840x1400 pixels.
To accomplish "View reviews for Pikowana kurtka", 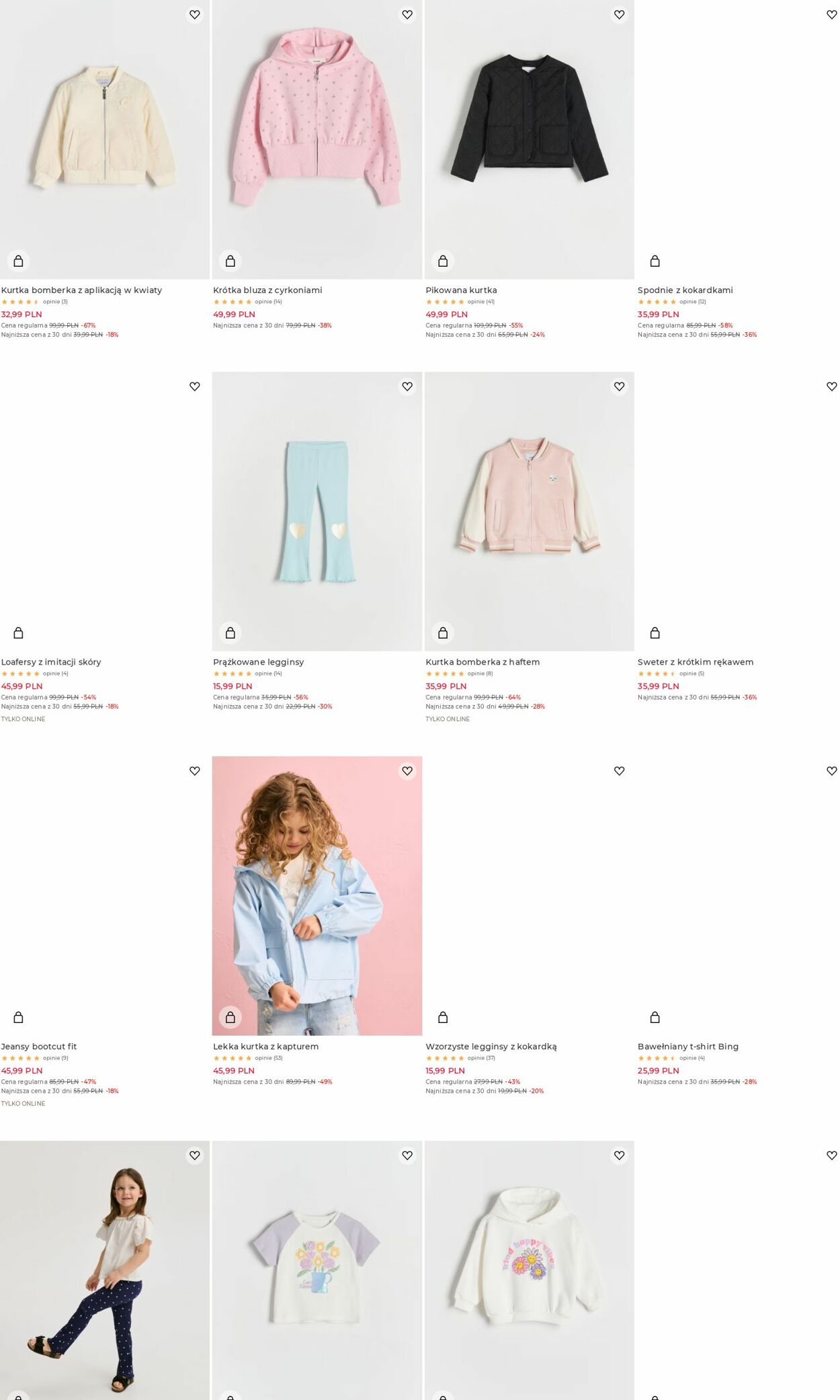I will pos(480,302).
